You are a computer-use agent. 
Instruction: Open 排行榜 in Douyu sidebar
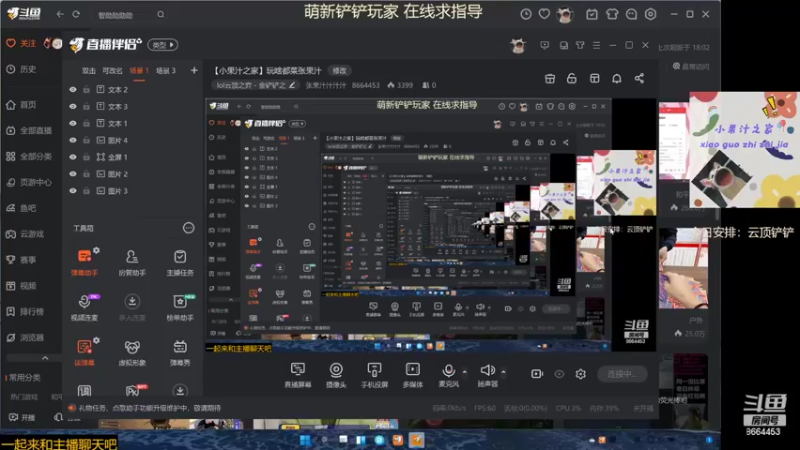[25, 311]
